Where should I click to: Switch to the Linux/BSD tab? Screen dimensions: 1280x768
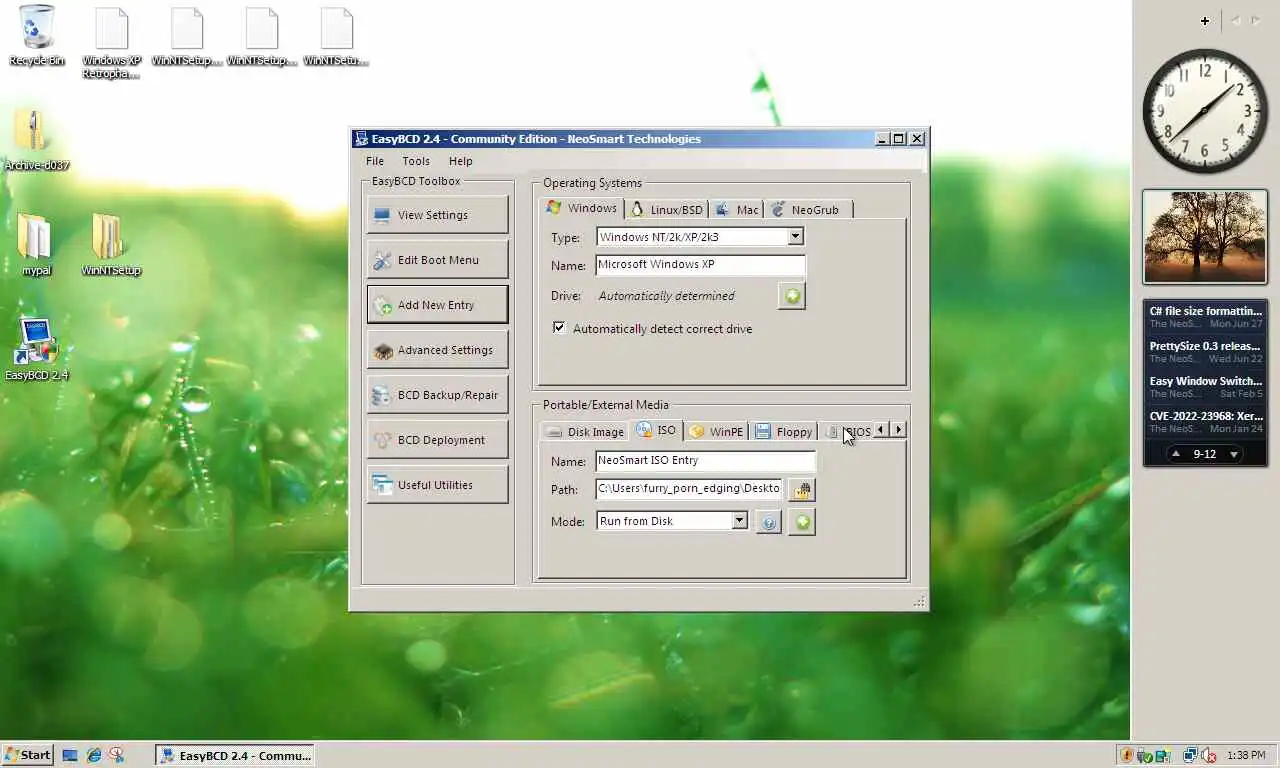point(667,210)
